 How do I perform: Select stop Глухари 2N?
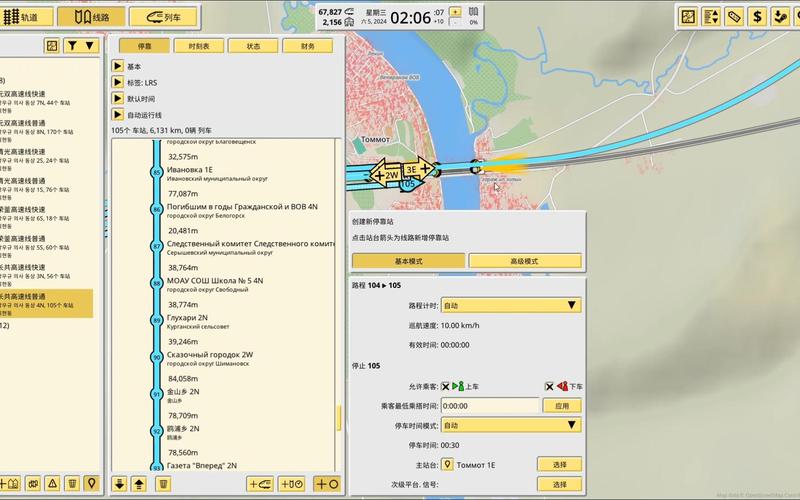pyautogui.click(x=187, y=317)
